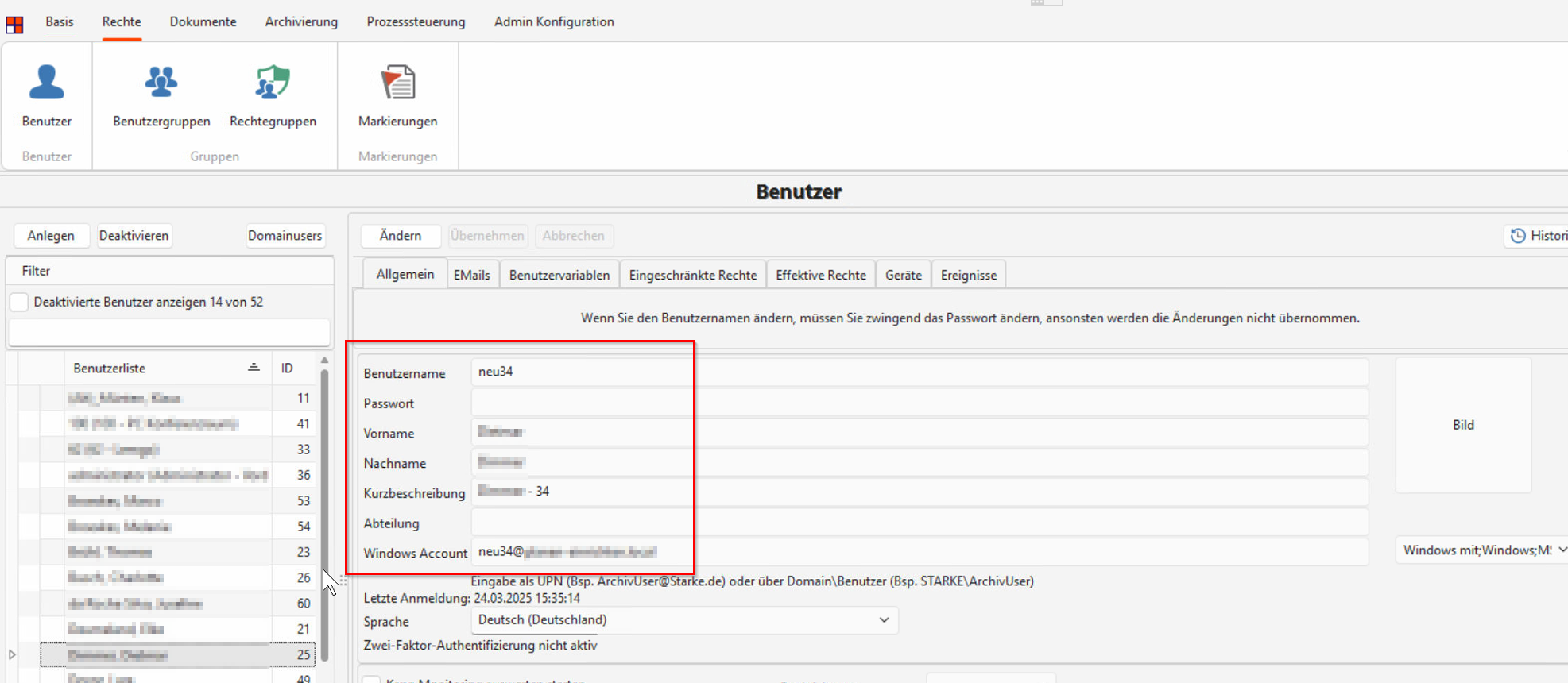Screen dimensions: 1568x683
Task: Click the sort icon in Benutzerliste header
Action: [254, 368]
